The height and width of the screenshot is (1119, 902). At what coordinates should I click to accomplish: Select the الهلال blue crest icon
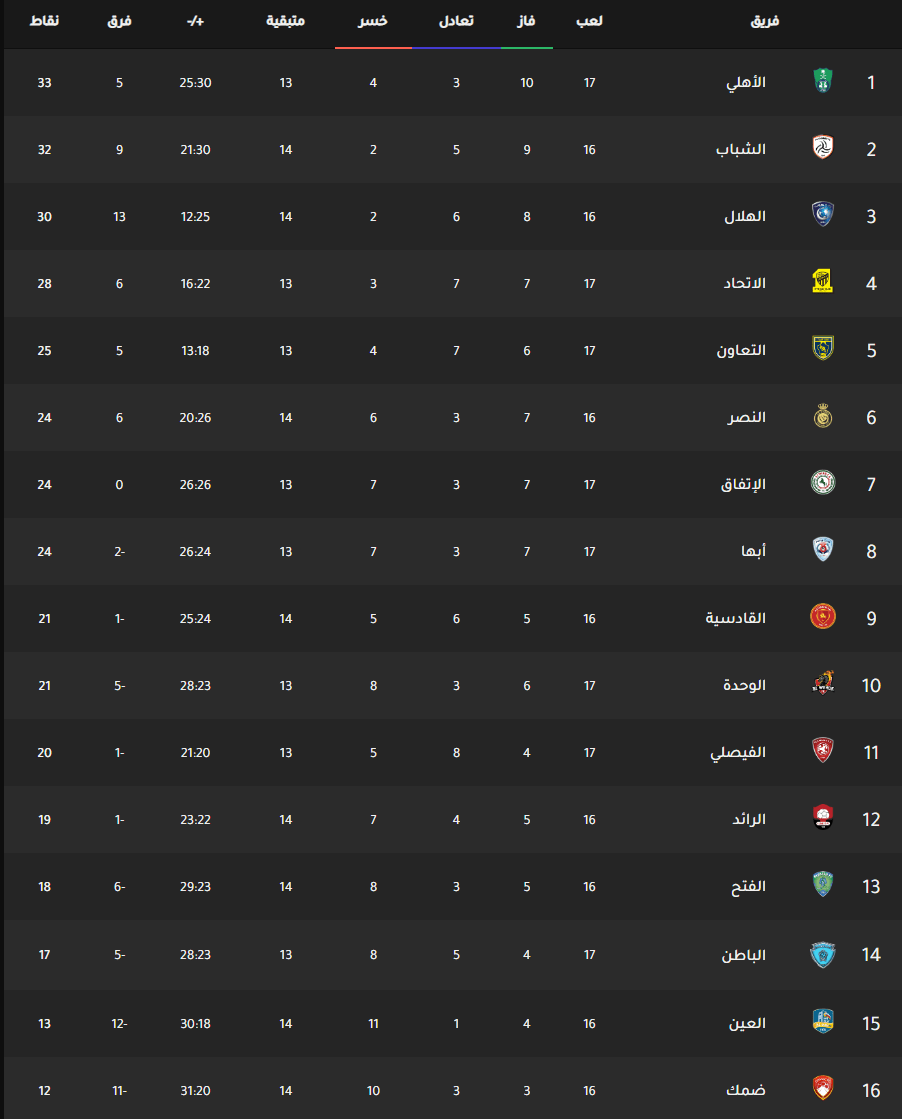(x=823, y=214)
